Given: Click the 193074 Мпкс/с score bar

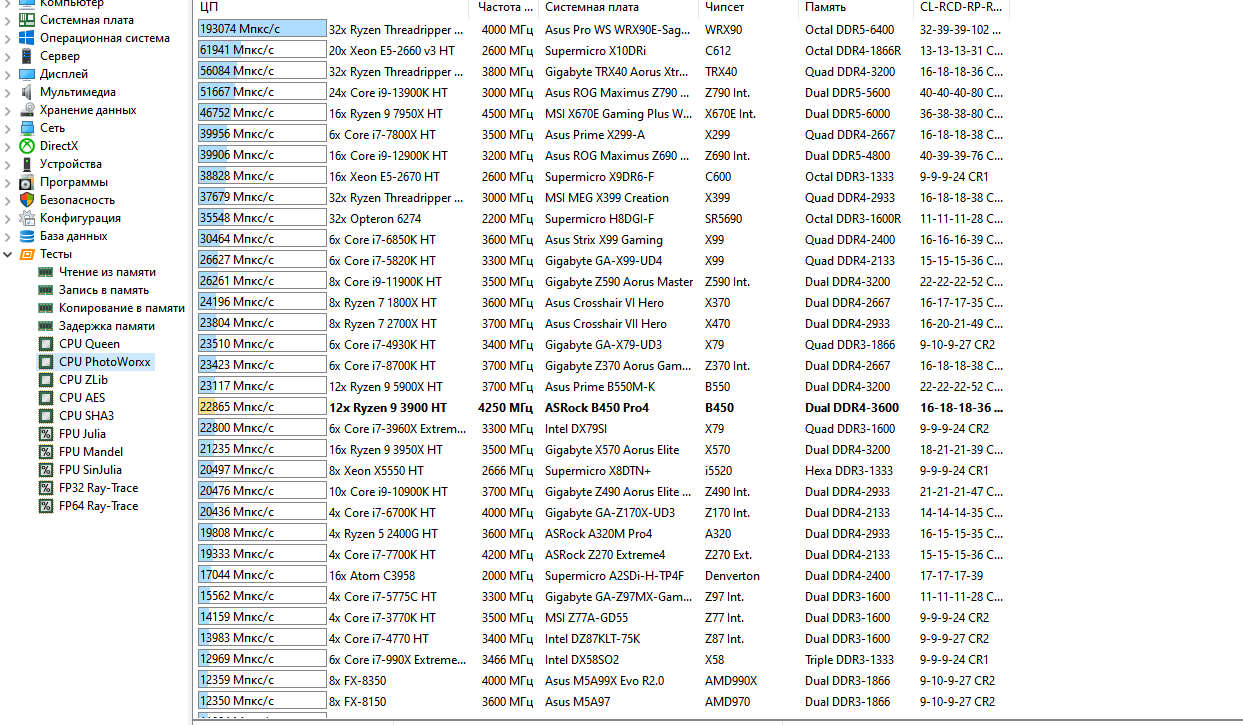Looking at the screenshot, I should point(262,29).
